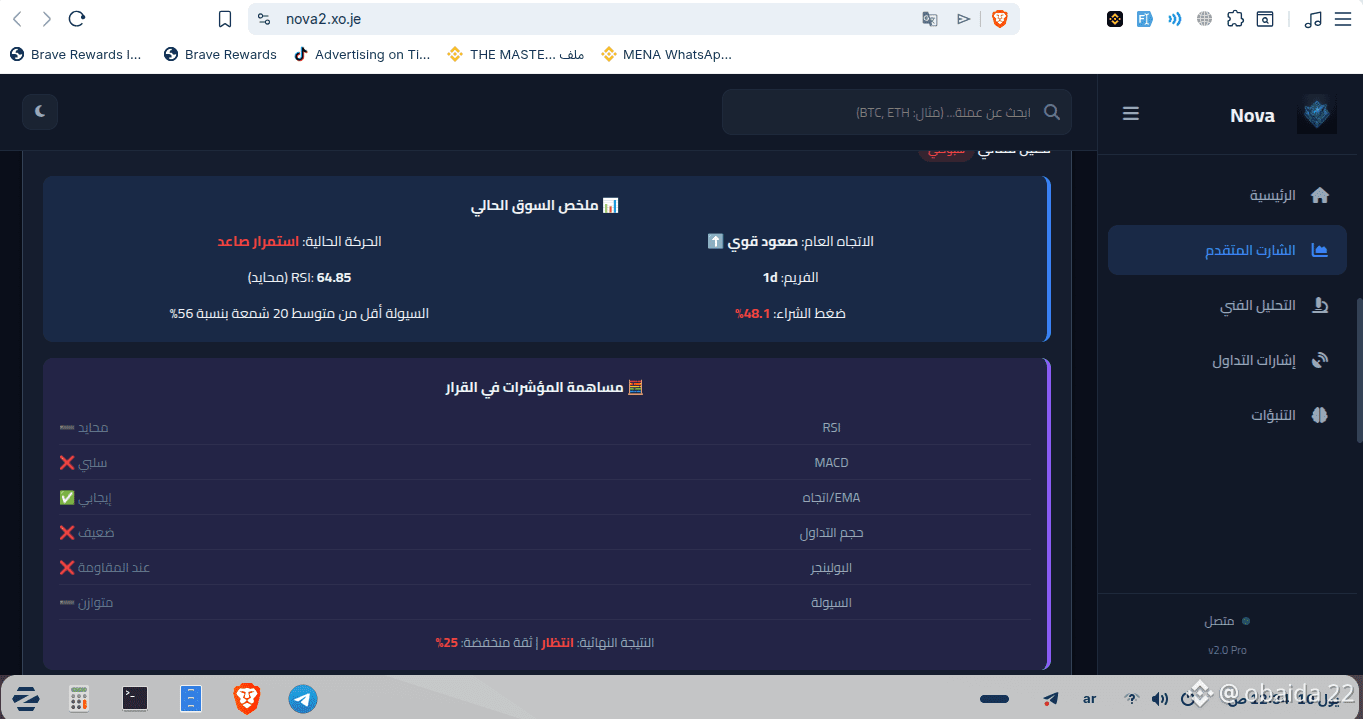Image resolution: width=1363 pixels, height=719 pixels.
Task: Open the MENA WhatsAp... bookmark
Action: pyautogui.click(x=667, y=54)
